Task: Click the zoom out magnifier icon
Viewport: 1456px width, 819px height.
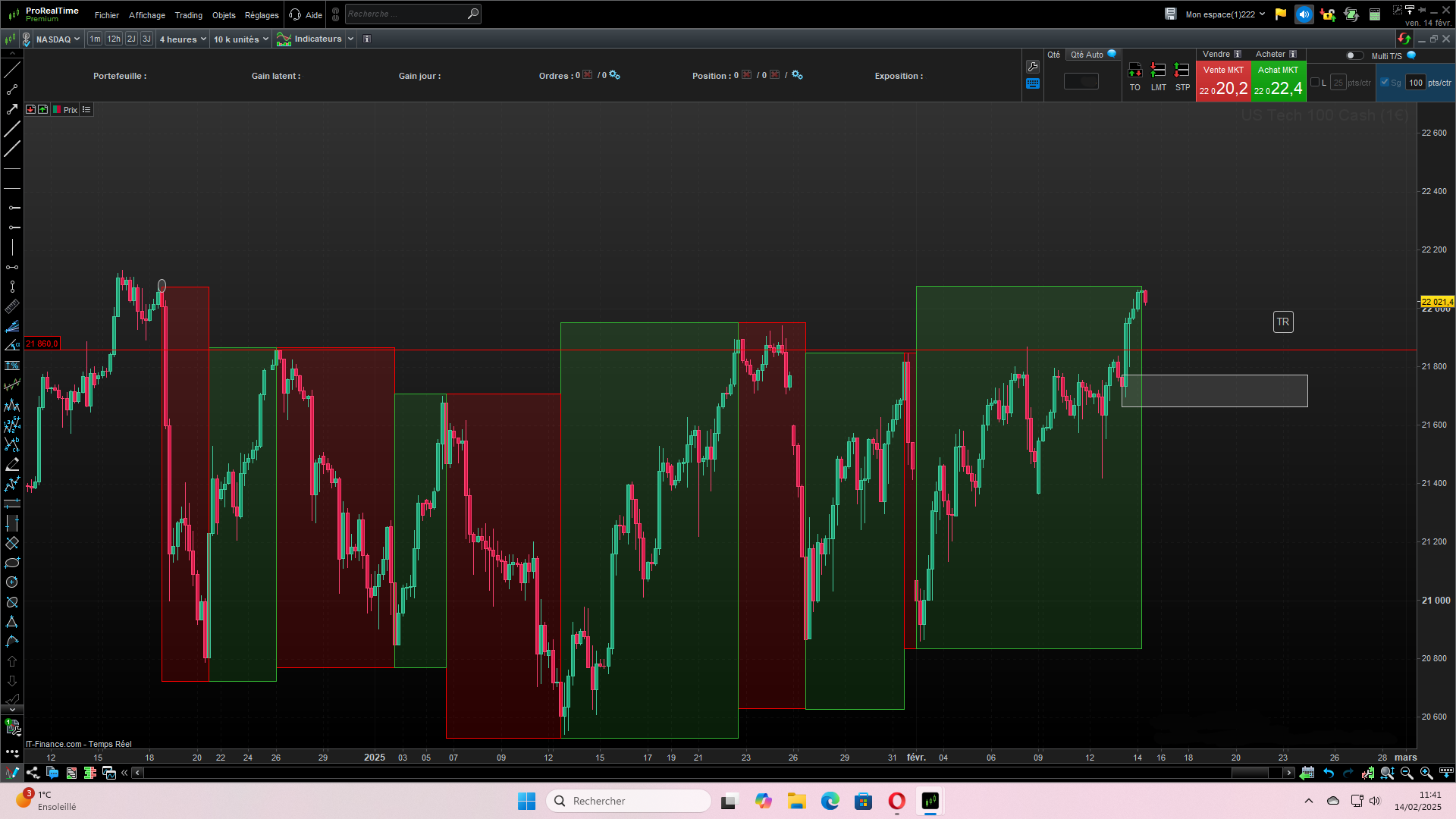Action: pyautogui.click(x=1407, y=773)
